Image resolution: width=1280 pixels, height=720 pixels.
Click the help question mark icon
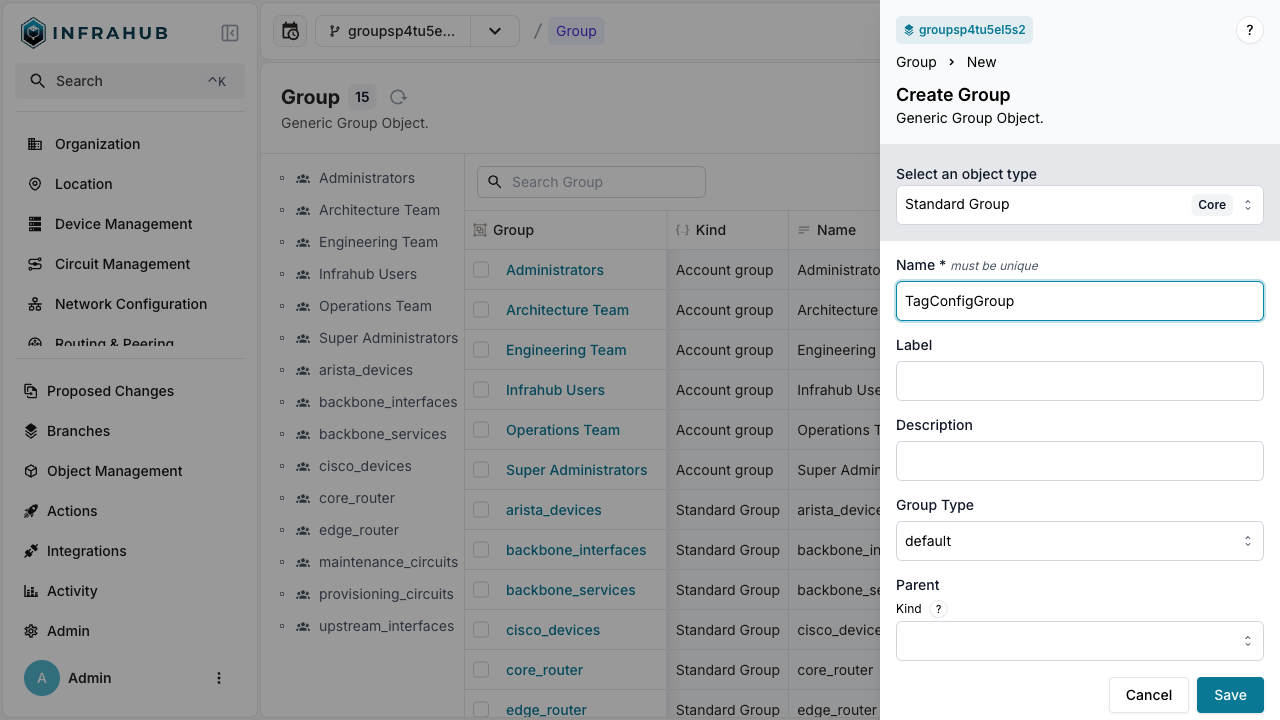click(x=1249, y=30)
